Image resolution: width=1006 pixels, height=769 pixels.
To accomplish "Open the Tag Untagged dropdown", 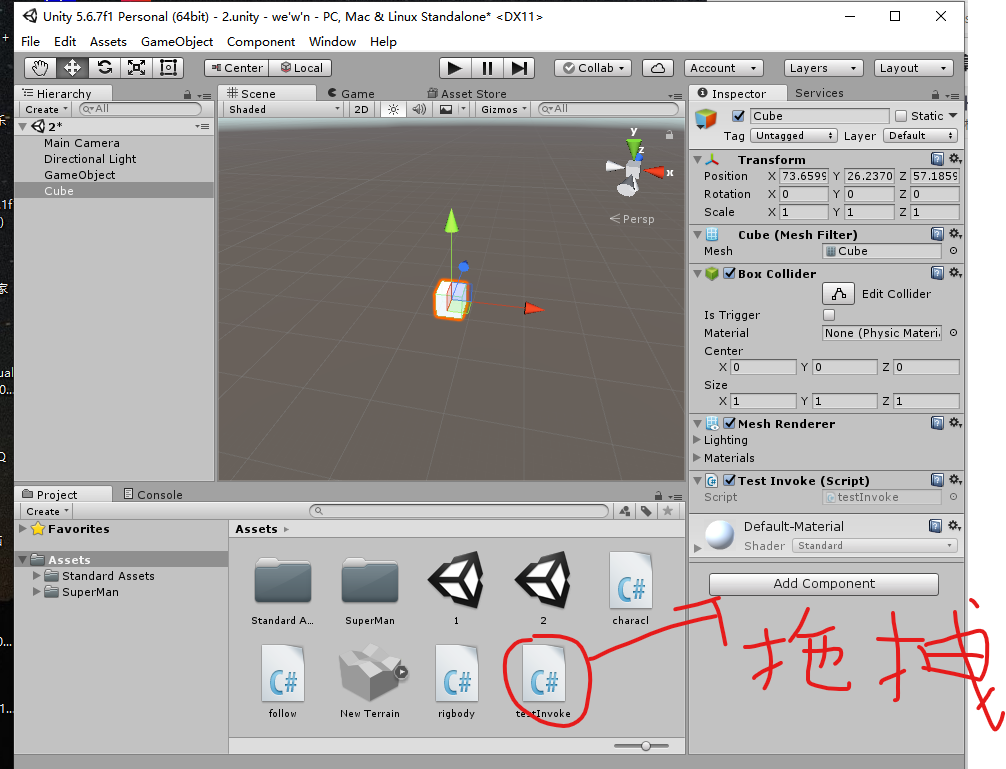I will (x=794, y=136).
